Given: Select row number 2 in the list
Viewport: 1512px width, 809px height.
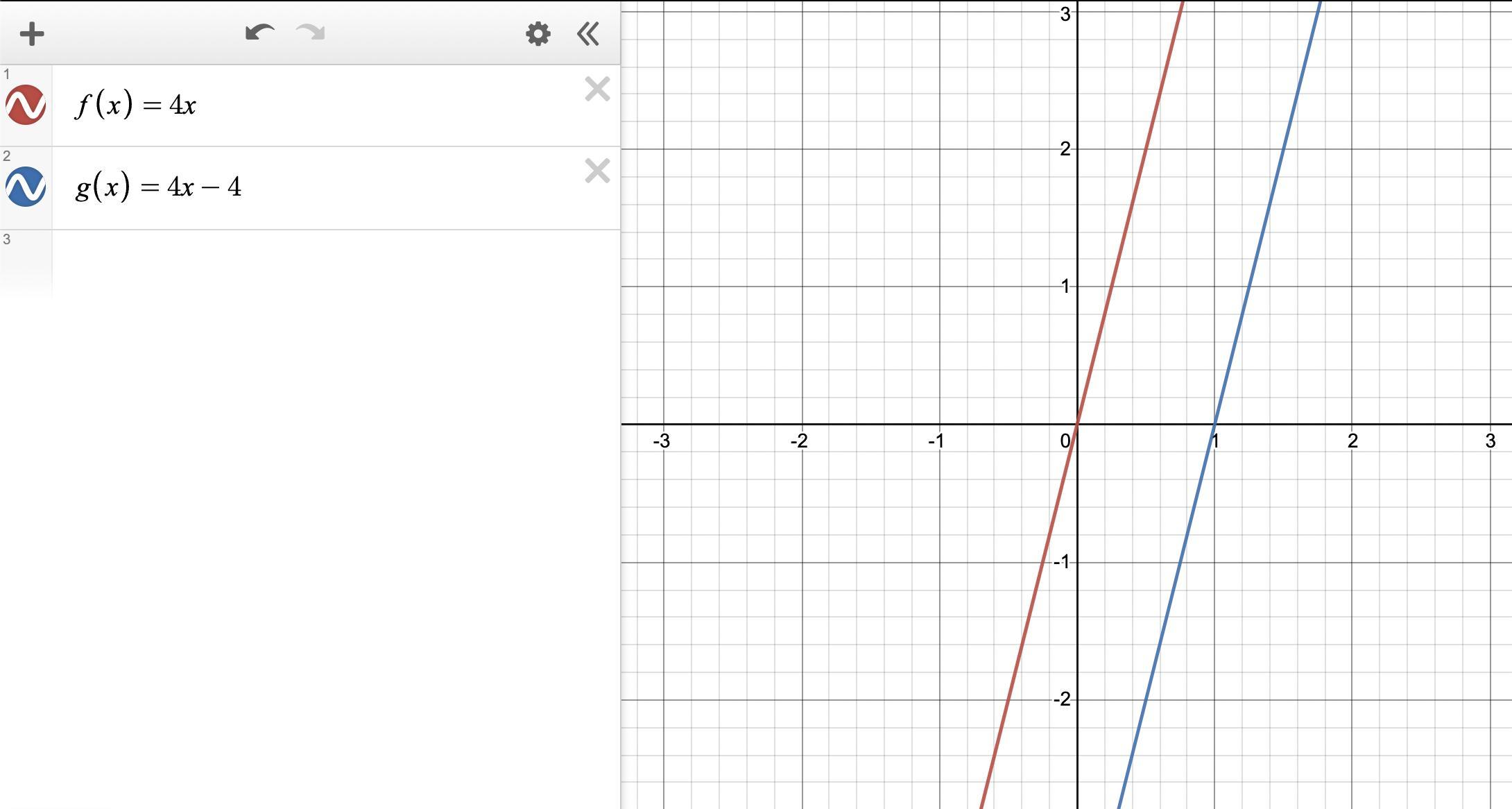Looking at the screenshot, I should pyautogui.click(x=7, y=156).
